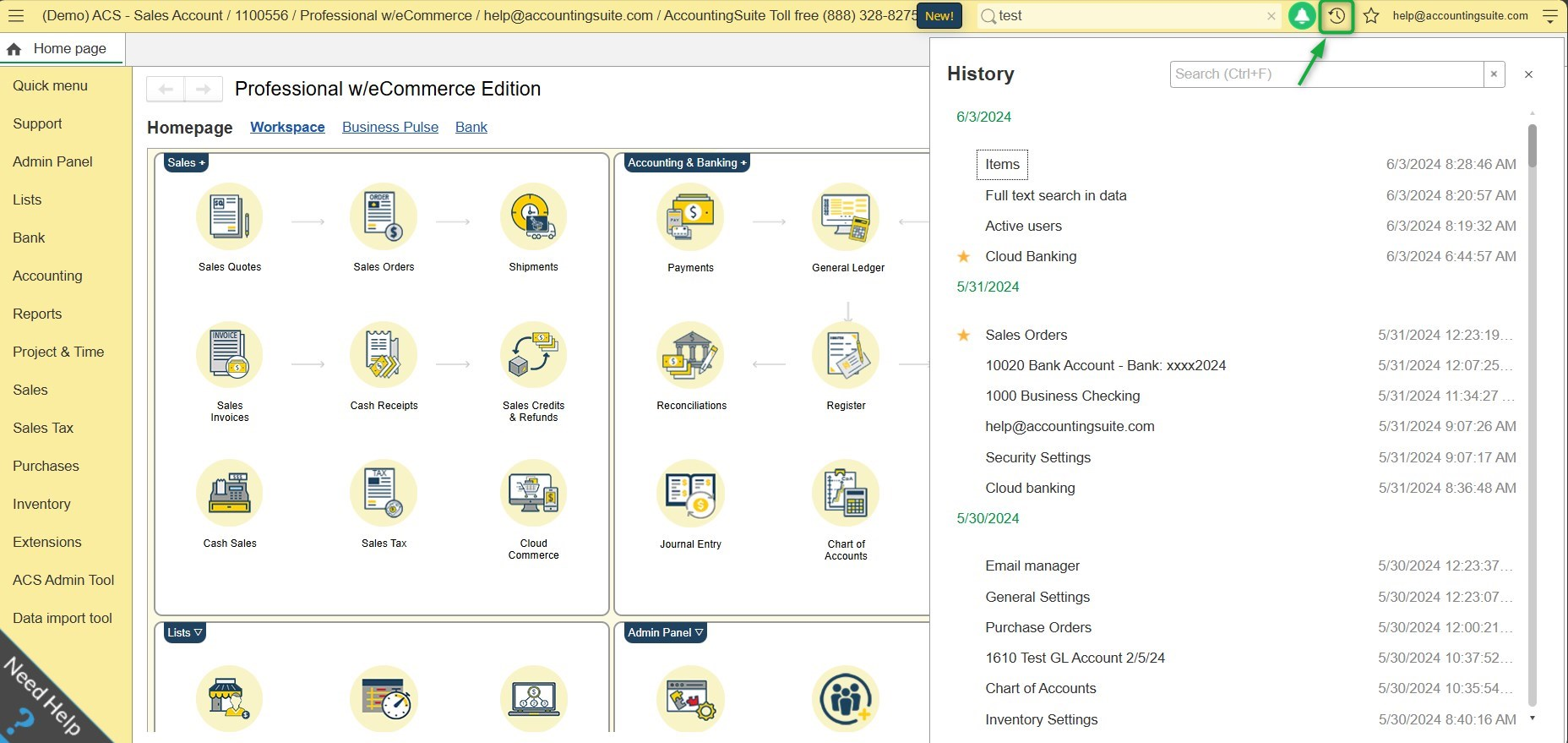Go back with the left arrow button
Viewport: 1568px width, 743px height.
pyautogui.click(x=166, y=89)
